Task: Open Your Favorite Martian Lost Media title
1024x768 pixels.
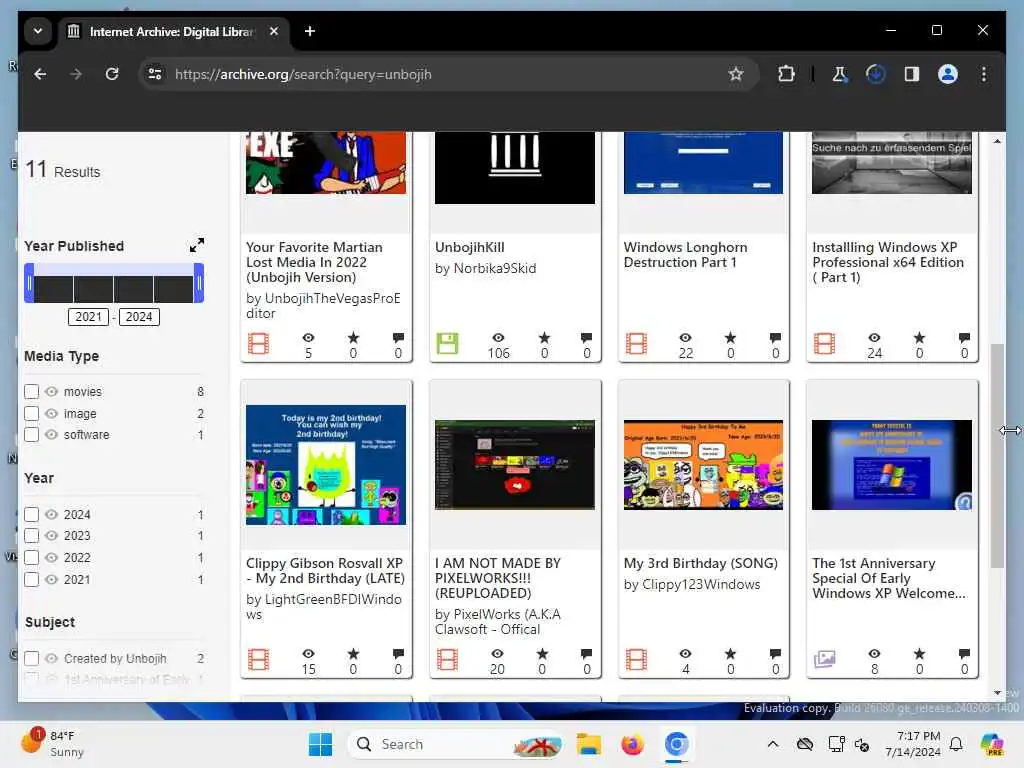Action: tap(314, 262)
